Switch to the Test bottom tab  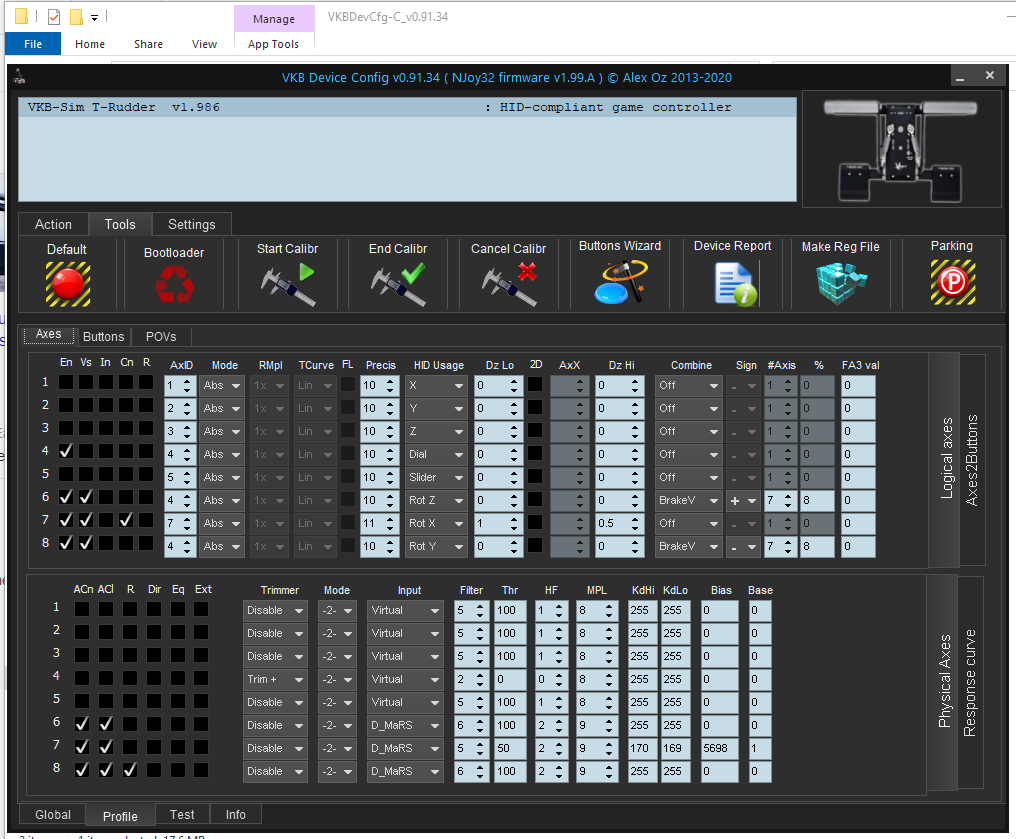pyautogui.click(x=182, y=814)
